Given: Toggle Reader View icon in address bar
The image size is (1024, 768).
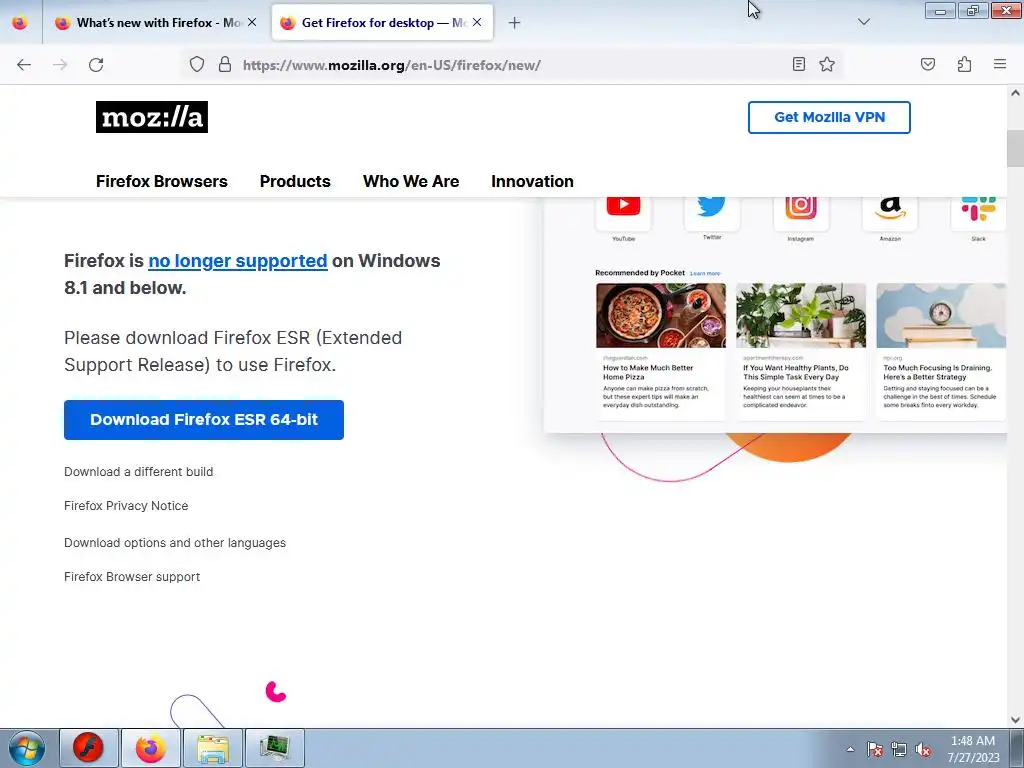Looking at the screenshot, I should coord(798,64).
